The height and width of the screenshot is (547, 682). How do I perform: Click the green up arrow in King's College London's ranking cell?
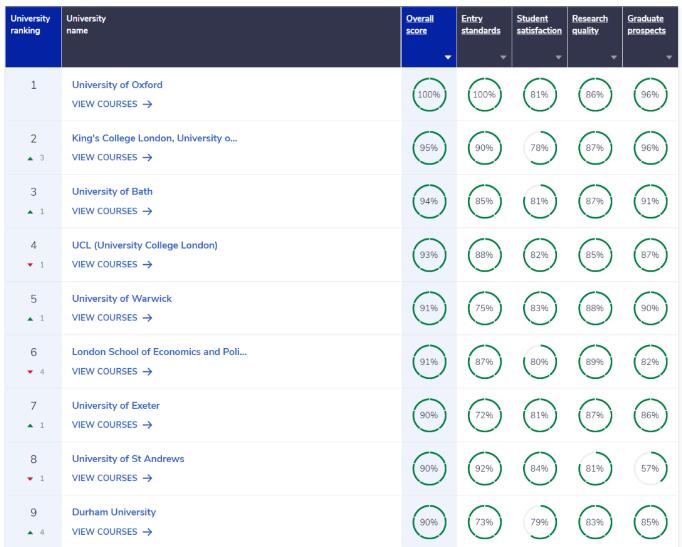[x=30, y=158]
